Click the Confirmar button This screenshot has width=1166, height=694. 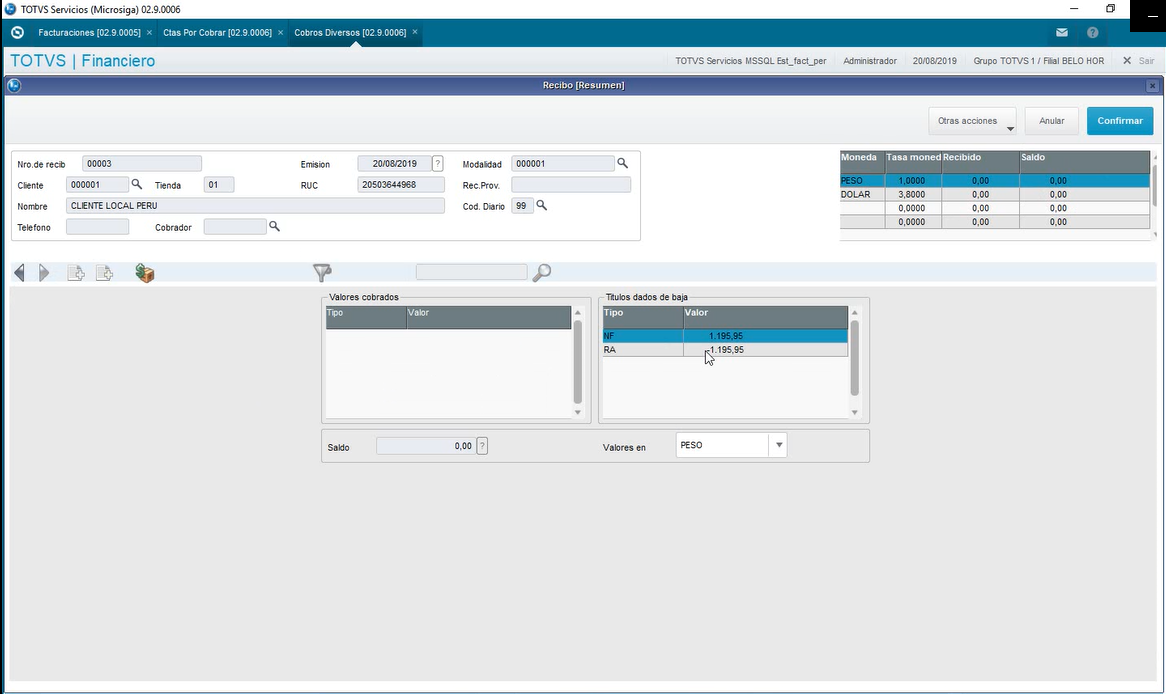1120,121
